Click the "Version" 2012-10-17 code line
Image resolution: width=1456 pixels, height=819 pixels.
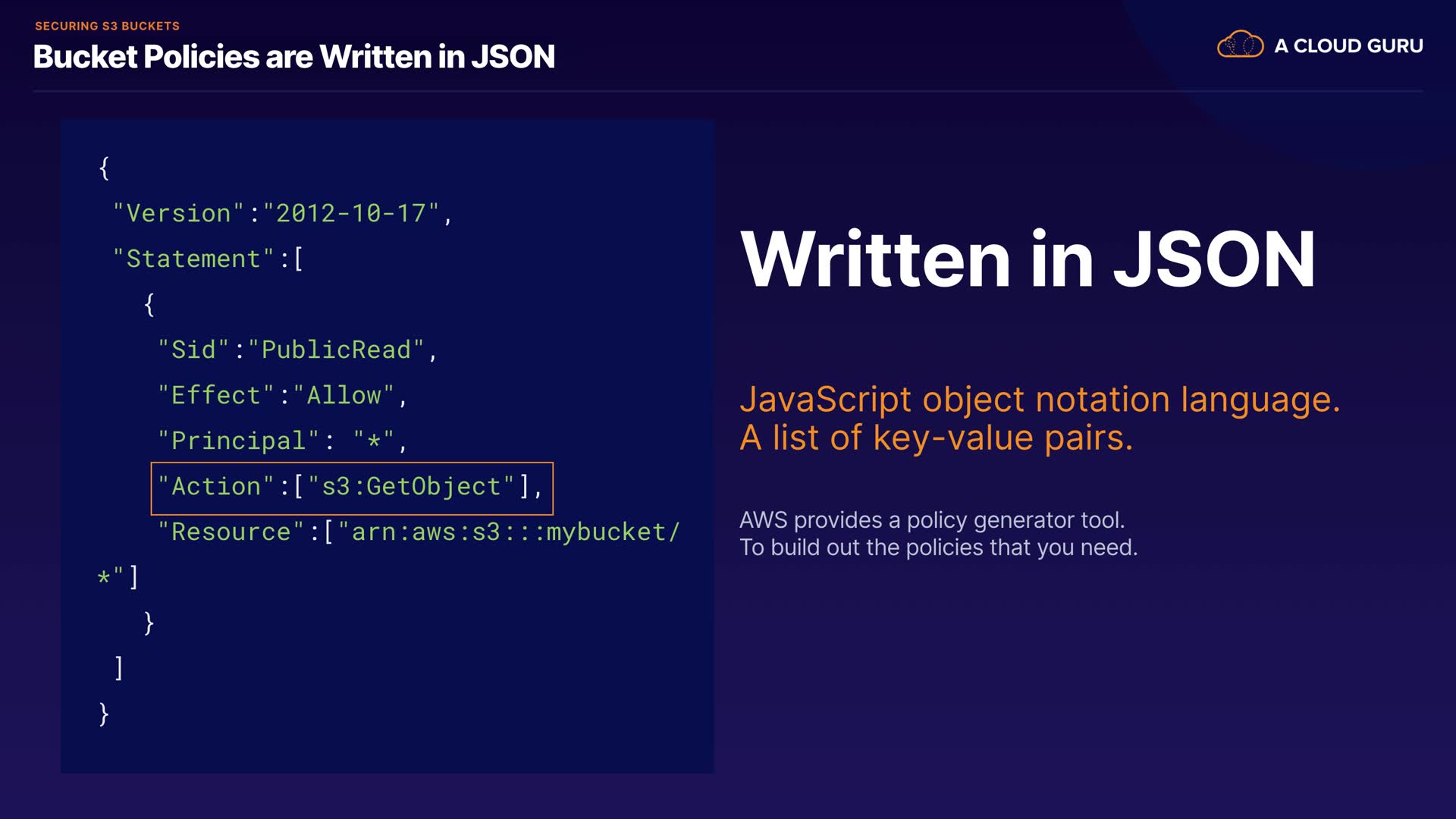click(x=282, y=214)
